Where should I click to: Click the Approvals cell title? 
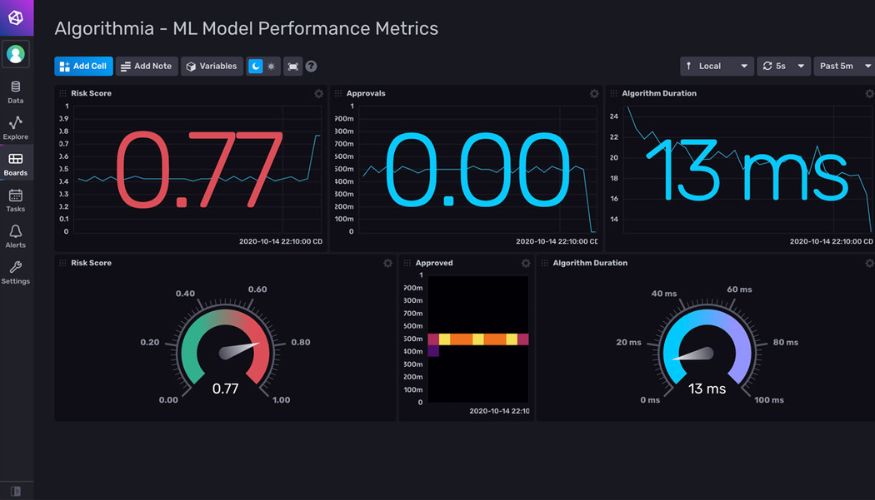pyautogui.click(x=366, y=93)
